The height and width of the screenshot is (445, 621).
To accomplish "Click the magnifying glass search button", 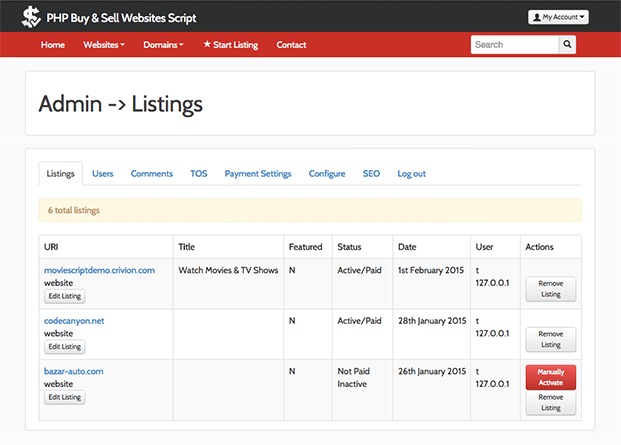I will click(567, 45).
